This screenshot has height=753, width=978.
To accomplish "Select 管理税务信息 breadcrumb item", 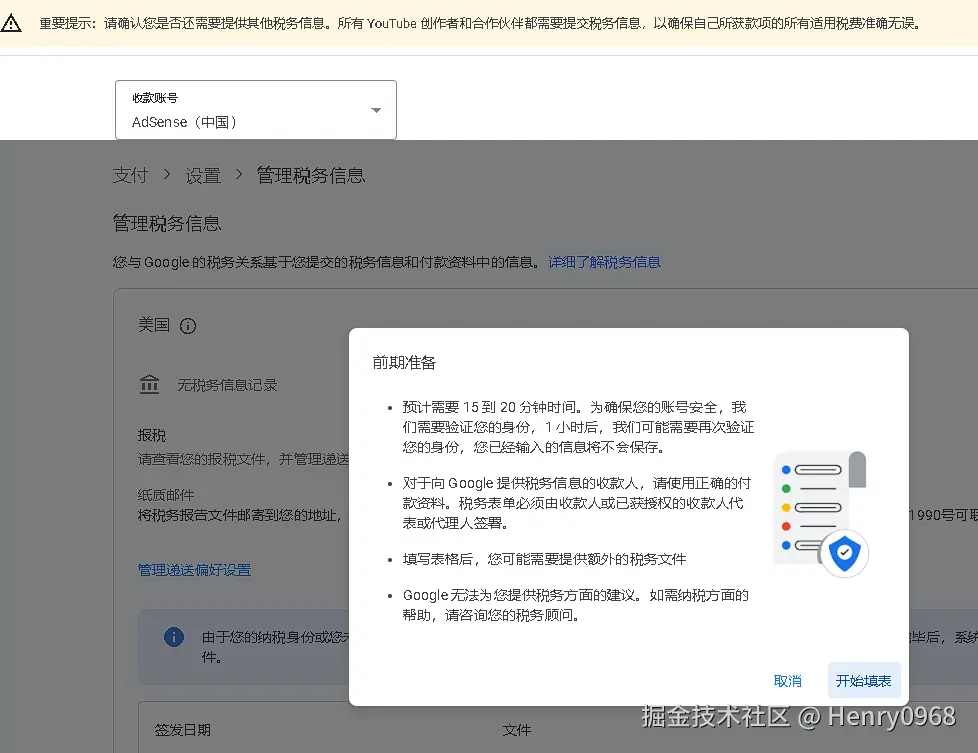I will 311,175.
